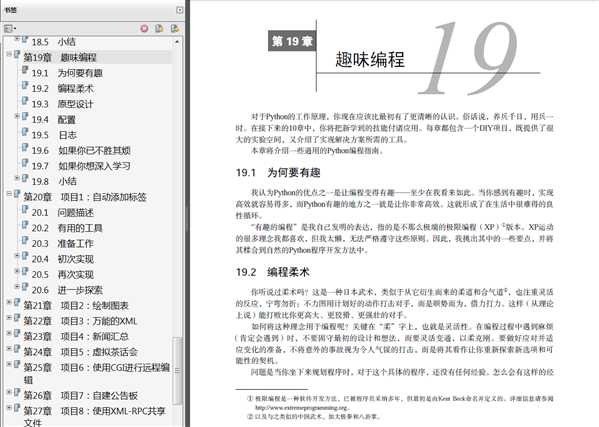Click the scroll-up arrow in bookmarks list
599x427 pixels.
[177, 41]
